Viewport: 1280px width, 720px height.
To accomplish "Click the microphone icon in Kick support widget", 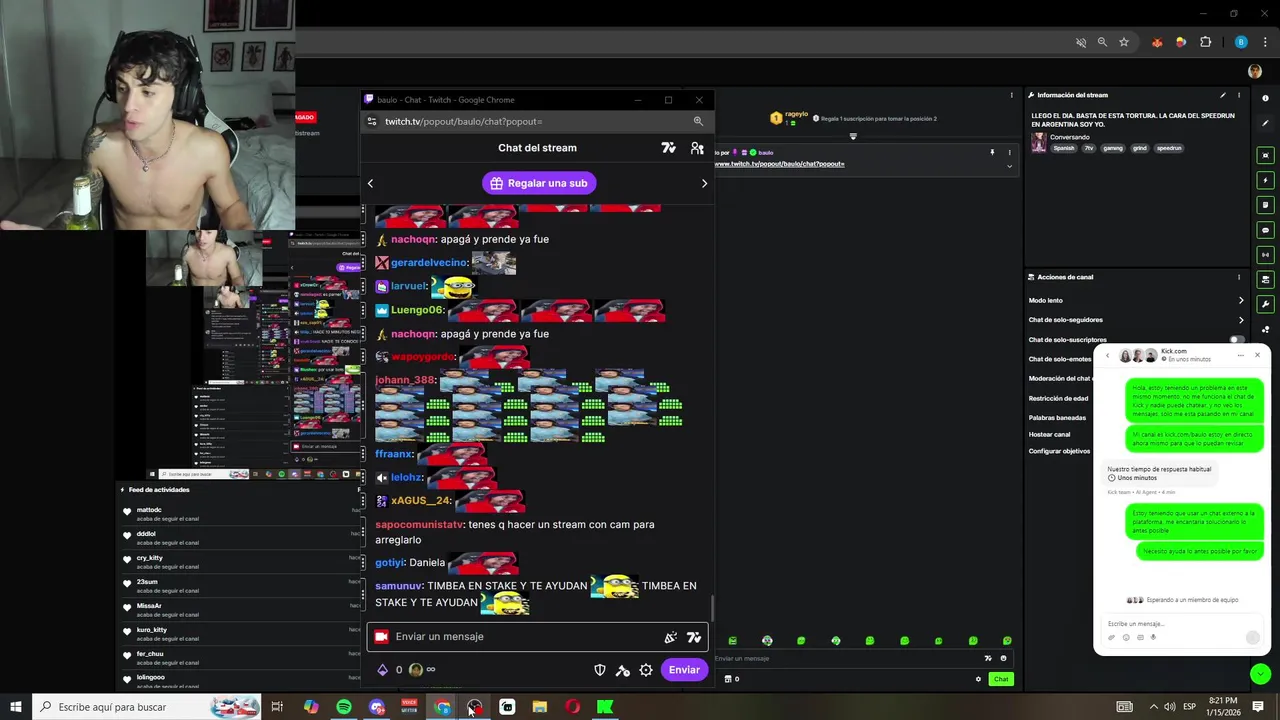I will [x=1153, y=637].
